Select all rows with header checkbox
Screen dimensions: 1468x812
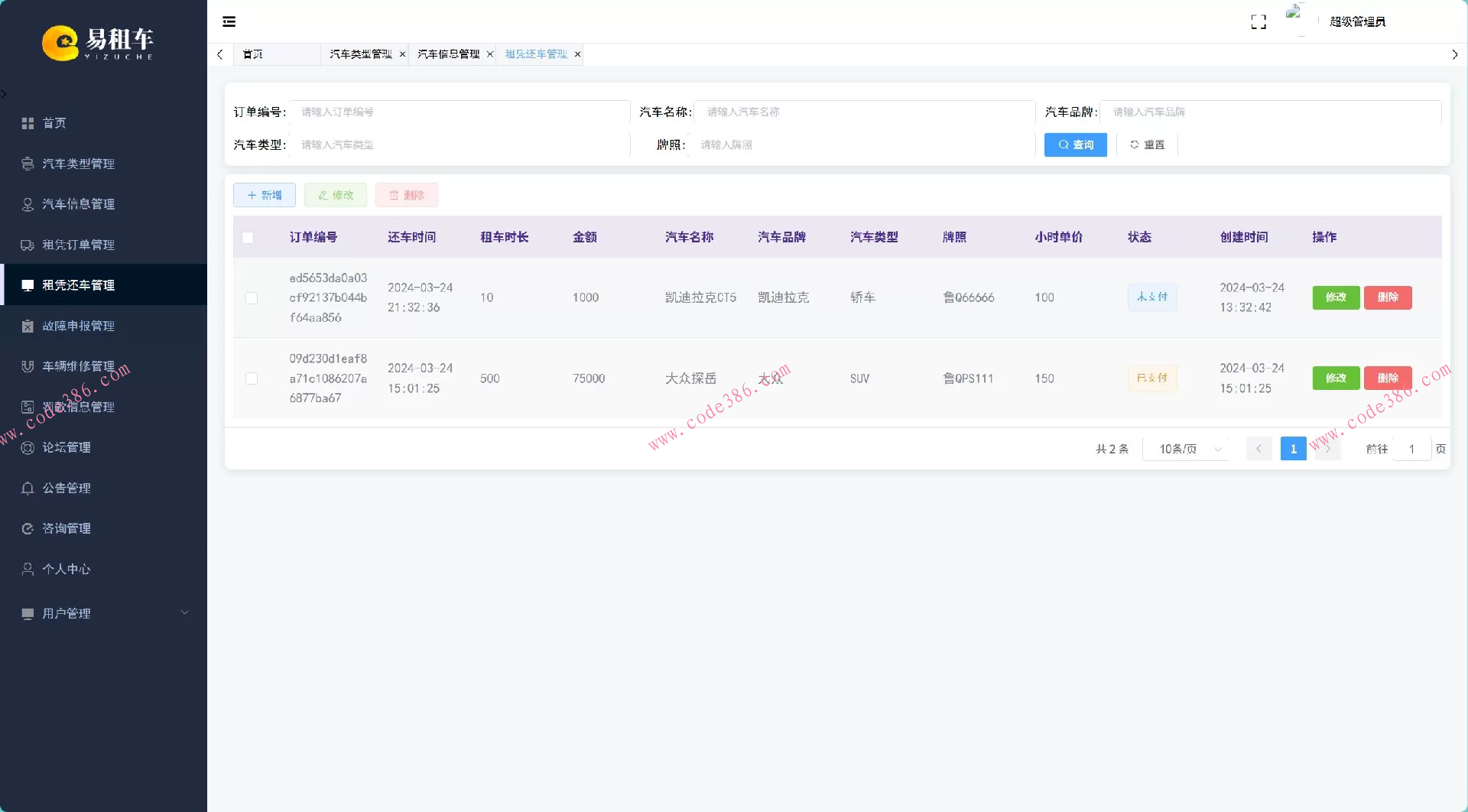[248, 238]
